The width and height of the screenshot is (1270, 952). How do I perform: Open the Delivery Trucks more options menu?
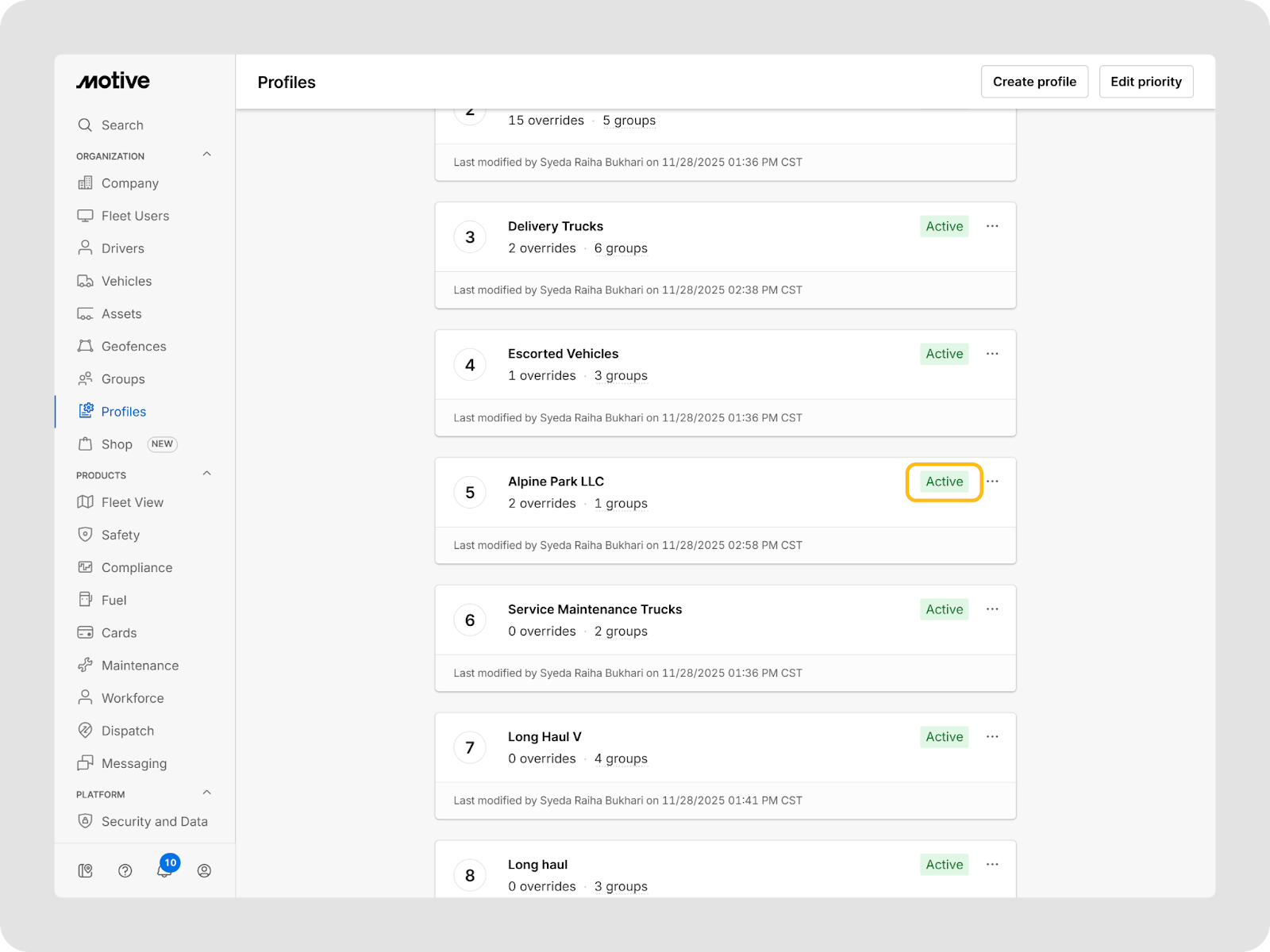tap(992, 226)
